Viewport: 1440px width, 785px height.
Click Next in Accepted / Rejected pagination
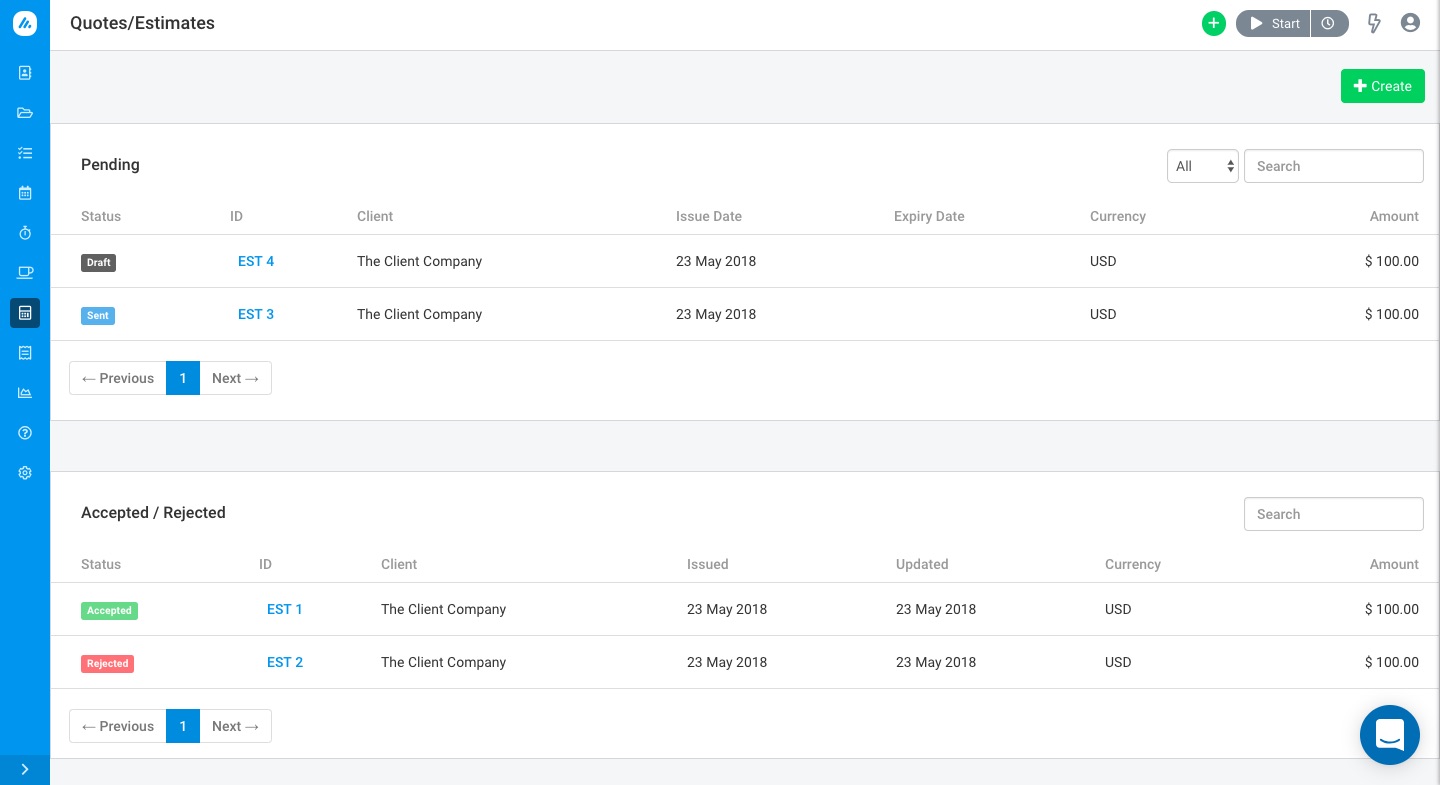[x=236, y=726]
